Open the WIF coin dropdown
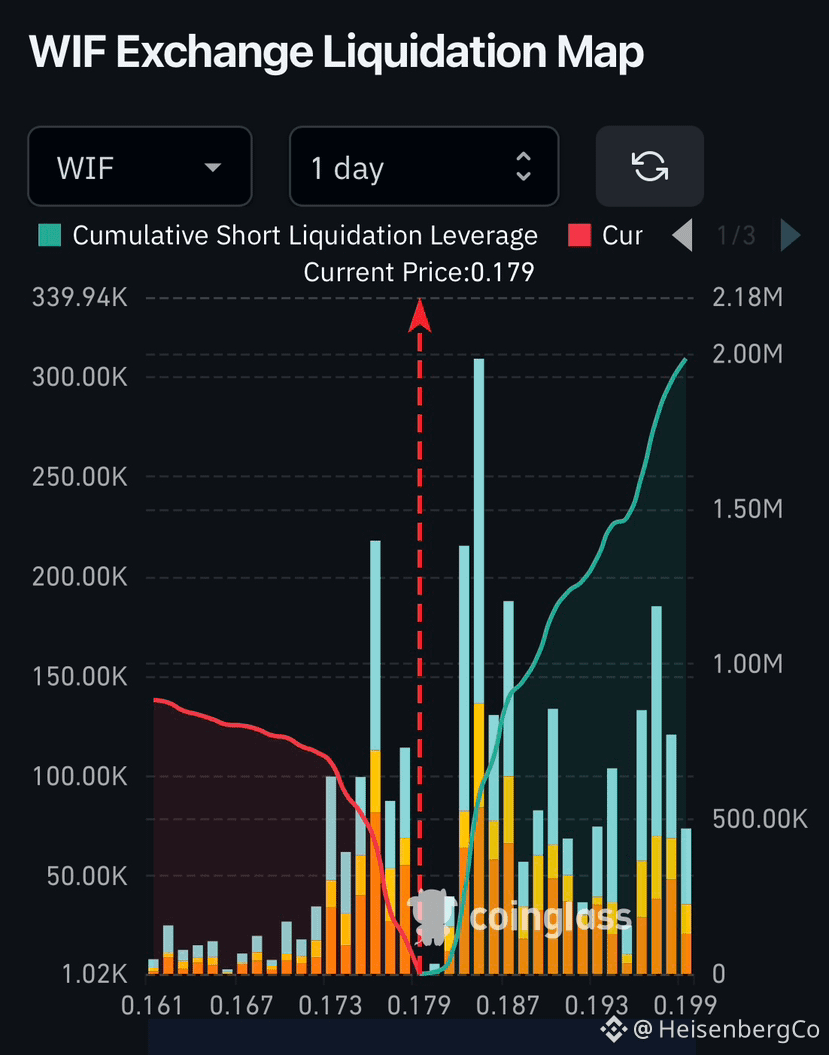Image resolution: width=829 pixels, height=1055 pixels. pyautogui.click(x=140, y=166)
